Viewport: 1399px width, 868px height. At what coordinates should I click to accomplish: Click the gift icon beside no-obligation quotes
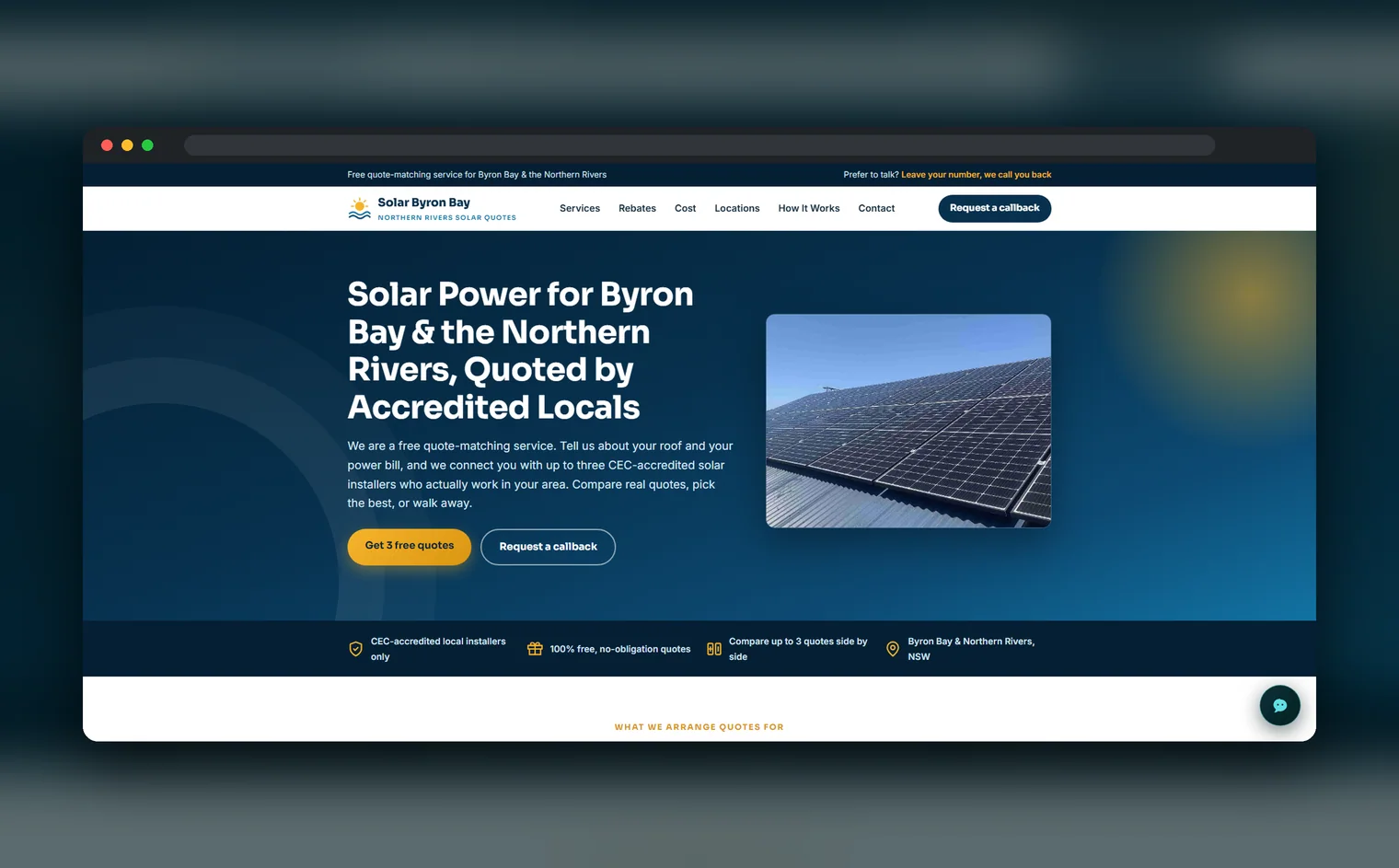click(535, 649)
